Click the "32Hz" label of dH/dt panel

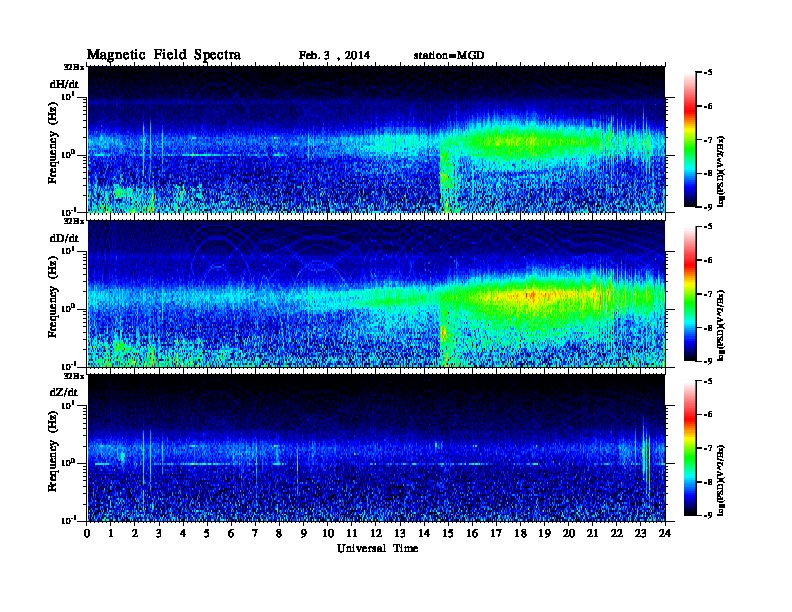(x=74, y=67)
